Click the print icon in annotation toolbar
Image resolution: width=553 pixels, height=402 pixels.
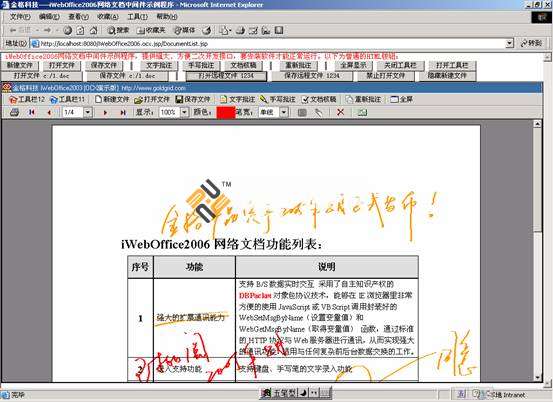(14, 112)
